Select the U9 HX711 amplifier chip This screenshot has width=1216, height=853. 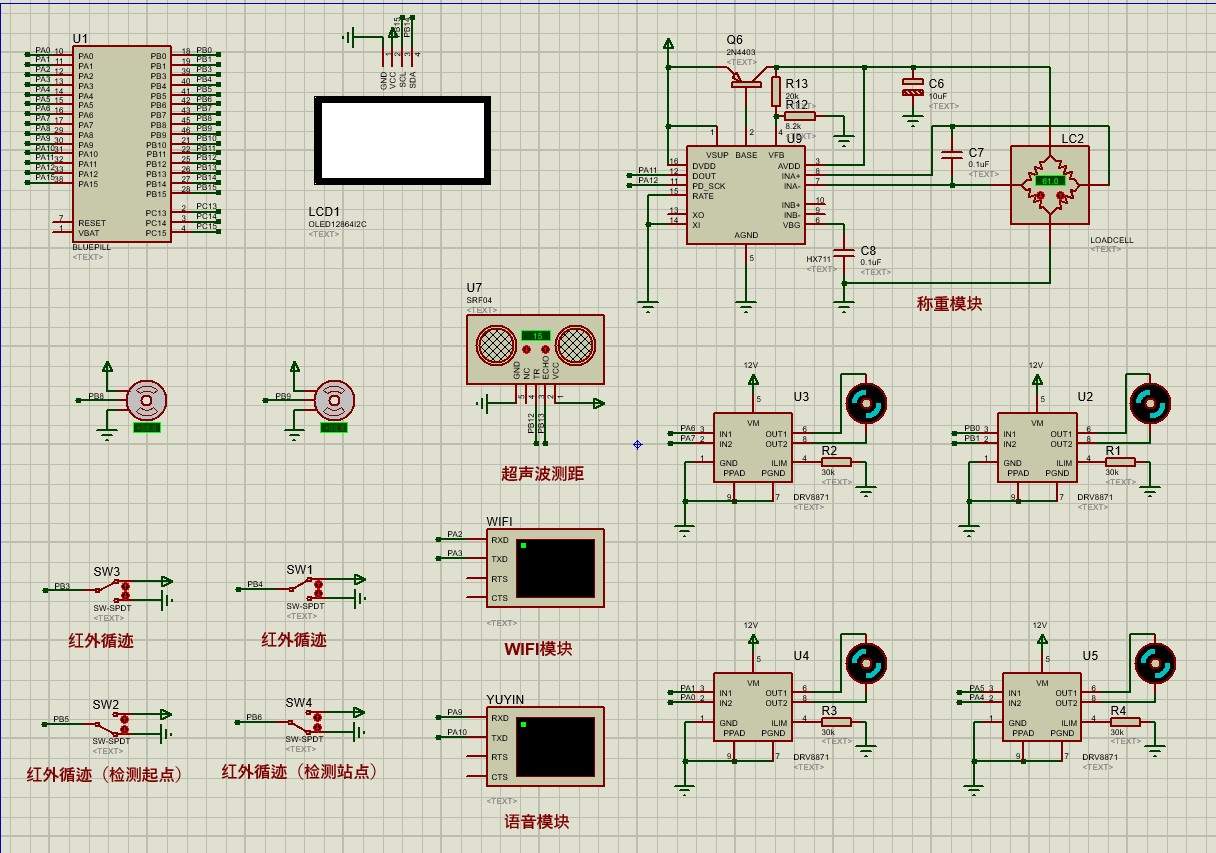[744, 196]
